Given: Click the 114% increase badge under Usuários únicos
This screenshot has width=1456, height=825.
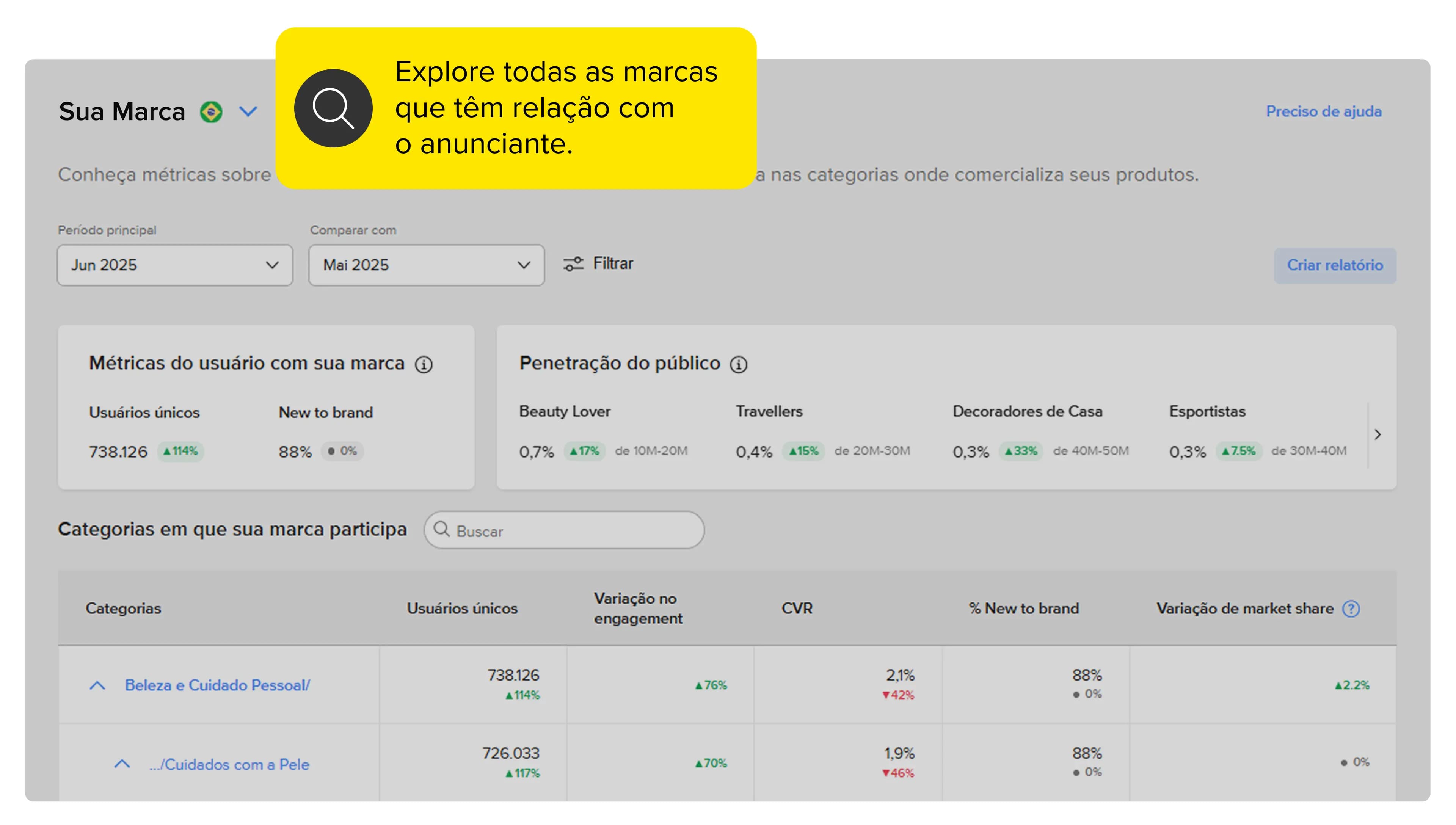Looking at the screenshot, I should click(x=181, y=451).
